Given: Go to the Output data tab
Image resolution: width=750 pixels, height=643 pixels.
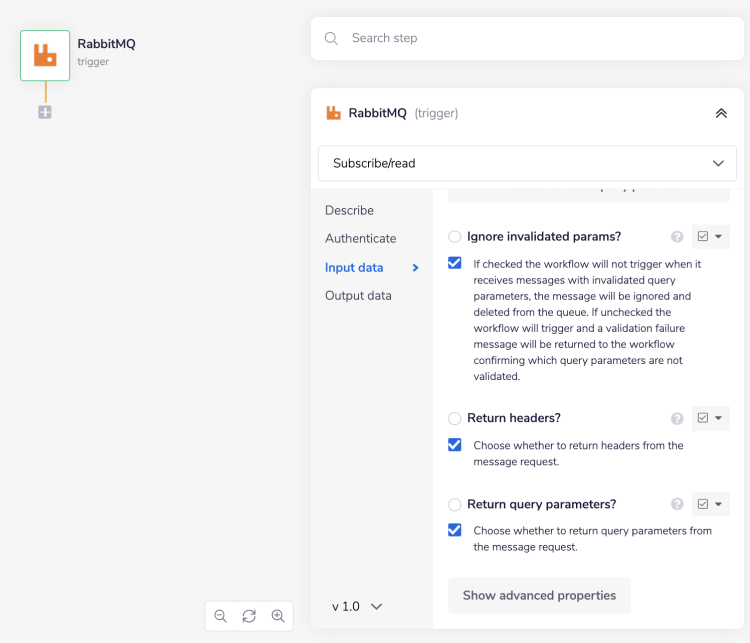Looking at the screenshot, I should (x=358, y=295).
